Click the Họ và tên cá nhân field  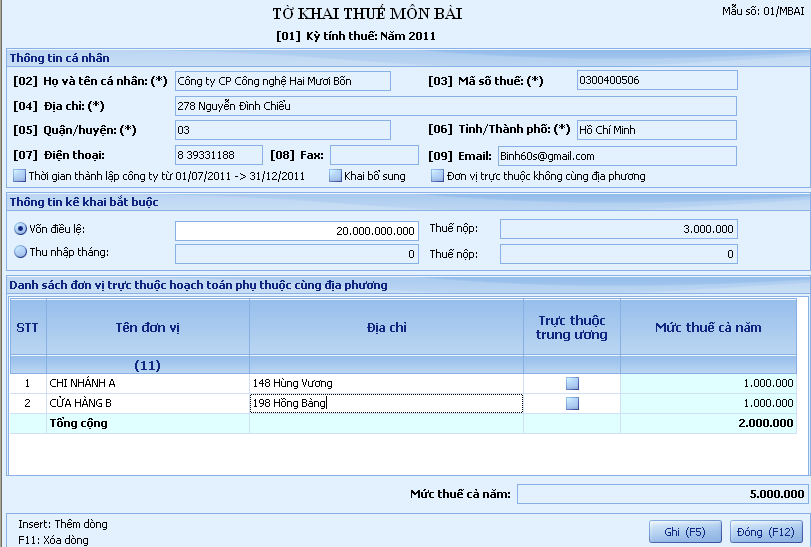coord(282,81)
